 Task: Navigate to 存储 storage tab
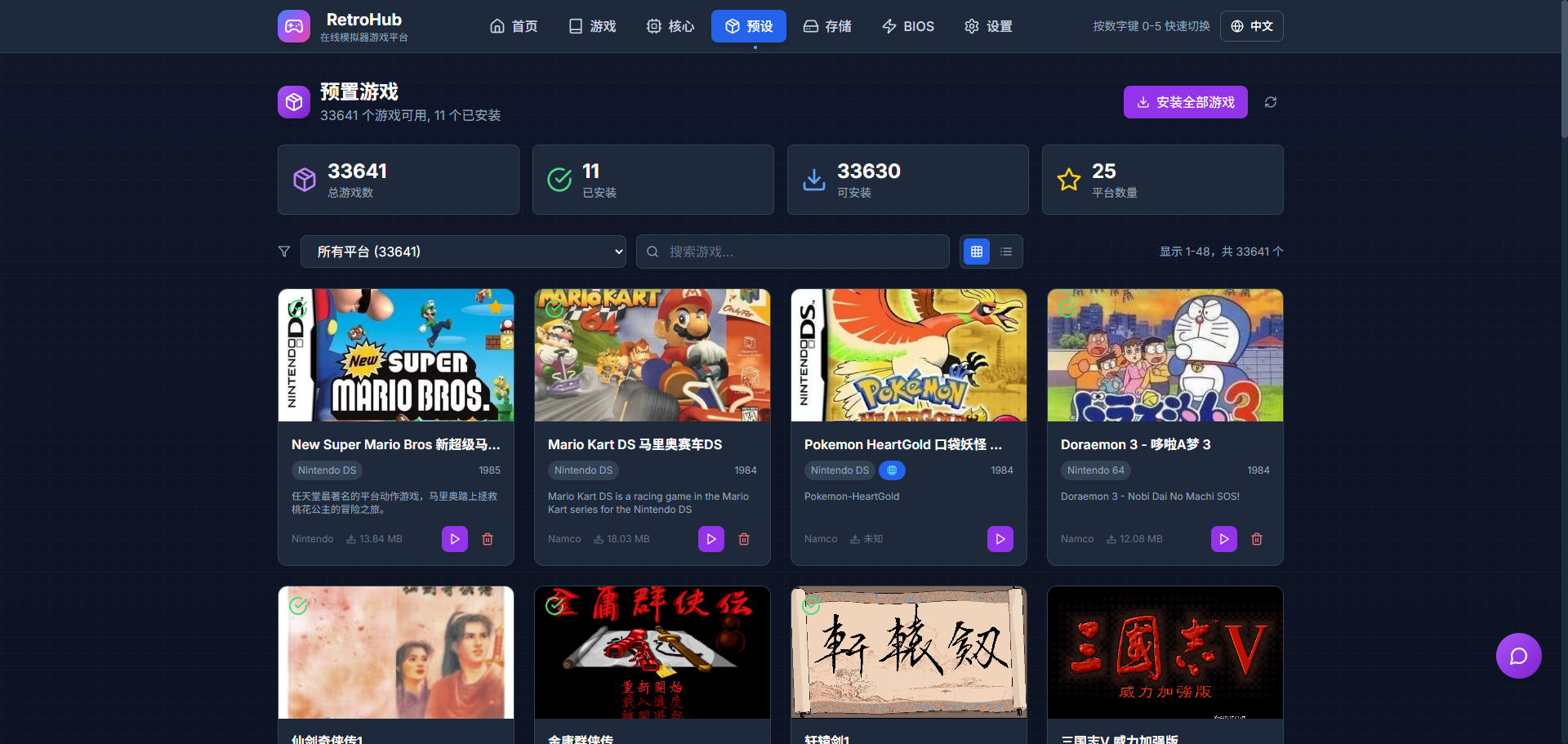tap(826, 26)
